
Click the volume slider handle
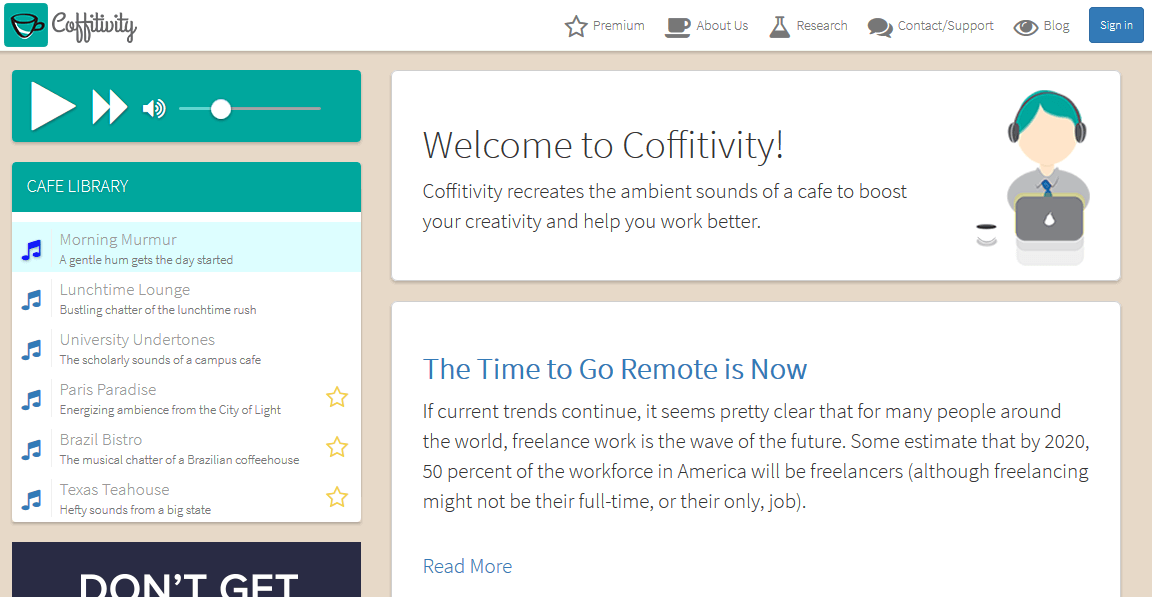221,108
